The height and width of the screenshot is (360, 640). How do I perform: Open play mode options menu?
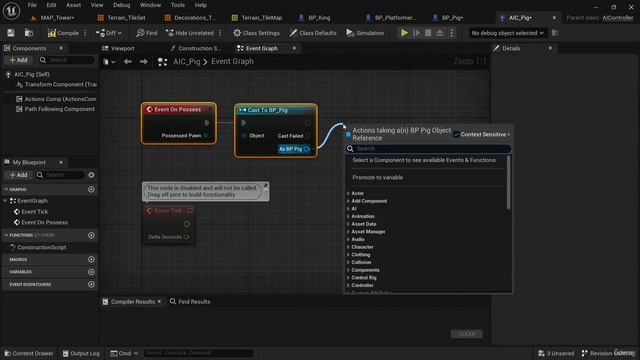click(451, 33)
